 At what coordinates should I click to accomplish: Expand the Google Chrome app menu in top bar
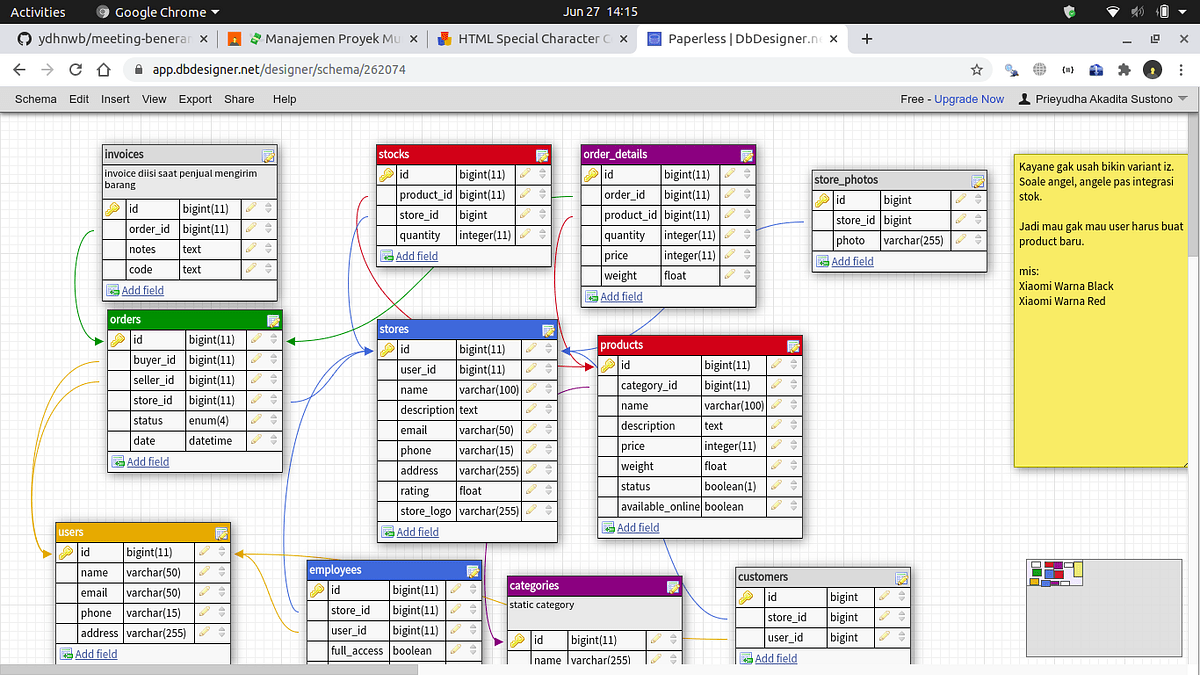[x=160, y=12]
